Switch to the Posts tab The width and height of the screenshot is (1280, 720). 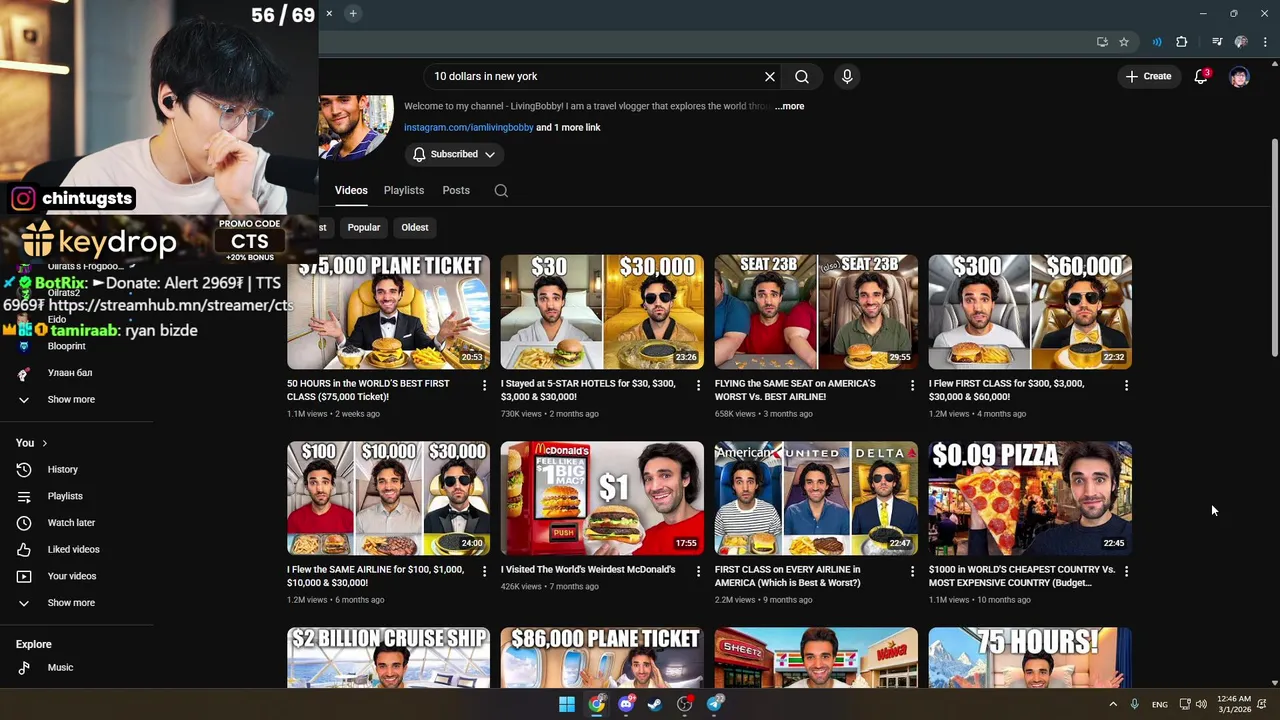point(456,190)
